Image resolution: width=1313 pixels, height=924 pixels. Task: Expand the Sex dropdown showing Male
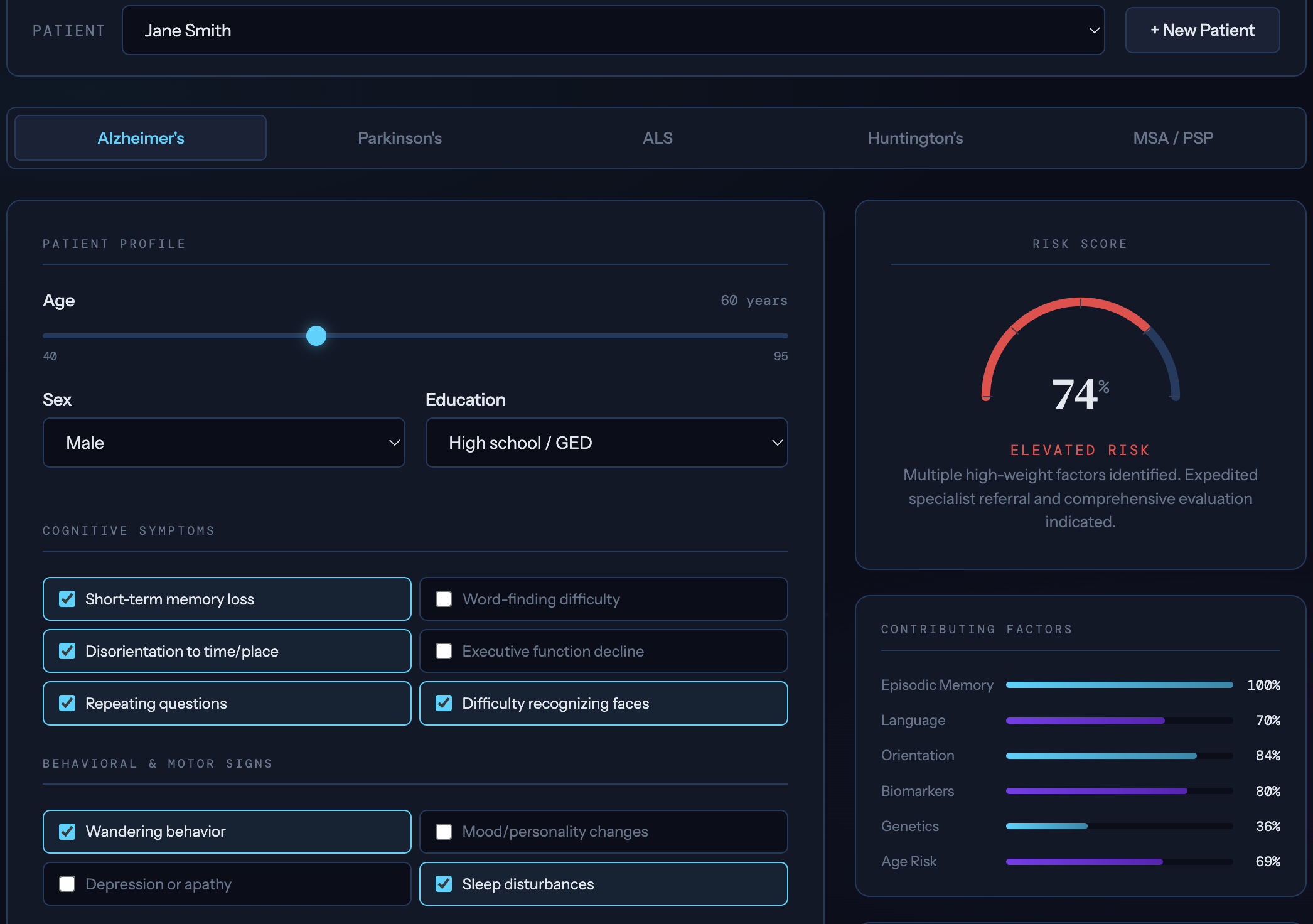point(223,443)
